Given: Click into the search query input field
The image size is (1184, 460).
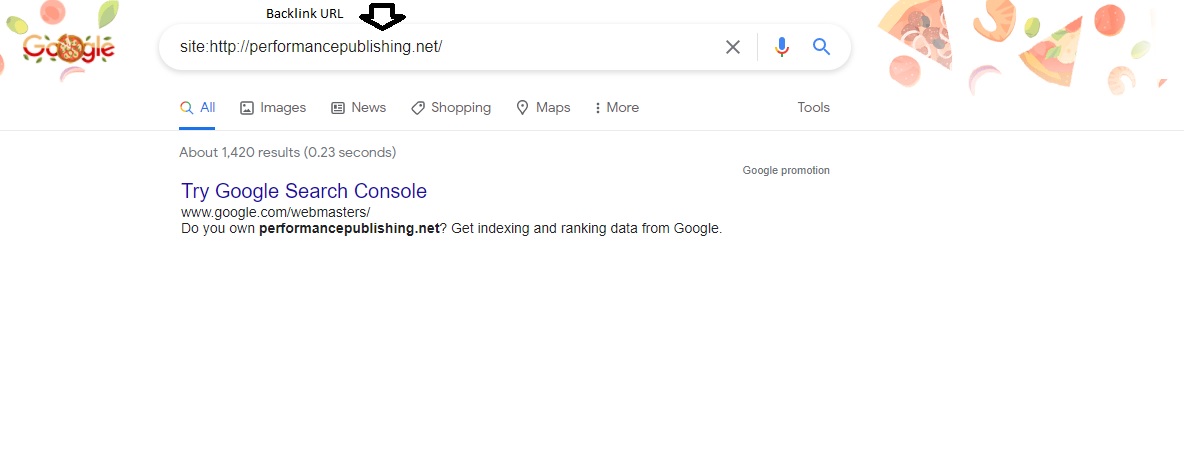Looking at the screenshot, I should coord(440,47).
